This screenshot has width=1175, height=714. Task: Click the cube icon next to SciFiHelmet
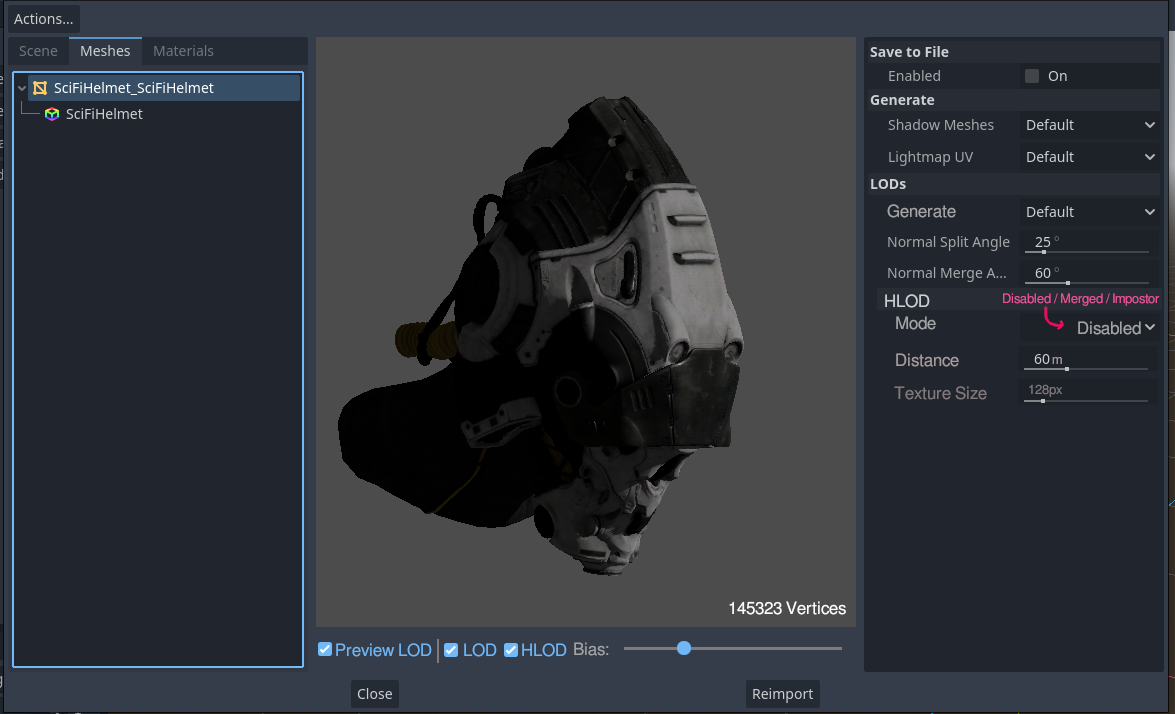point(51,114)
